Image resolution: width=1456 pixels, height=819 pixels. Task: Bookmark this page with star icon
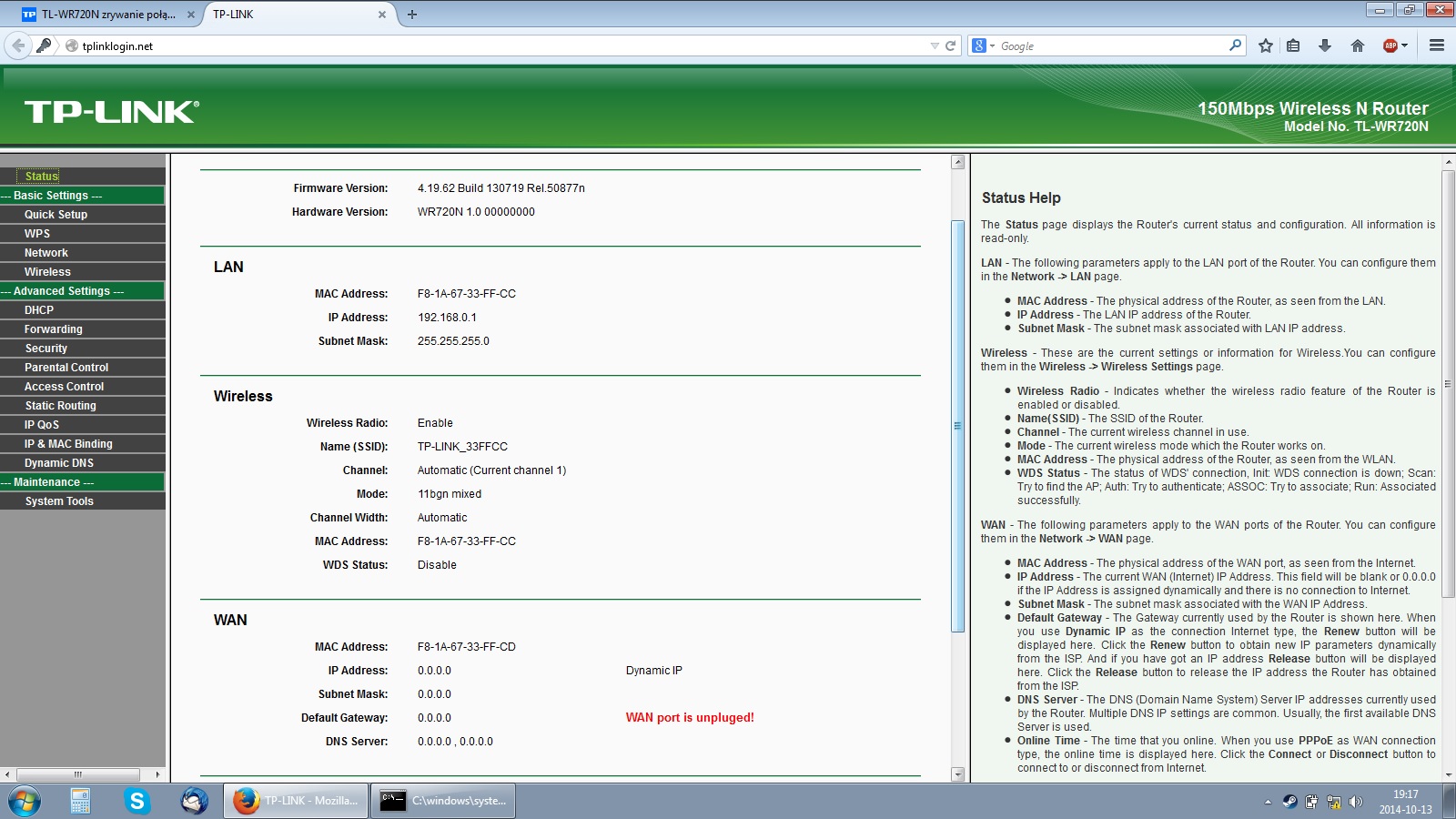[1265, 45]
